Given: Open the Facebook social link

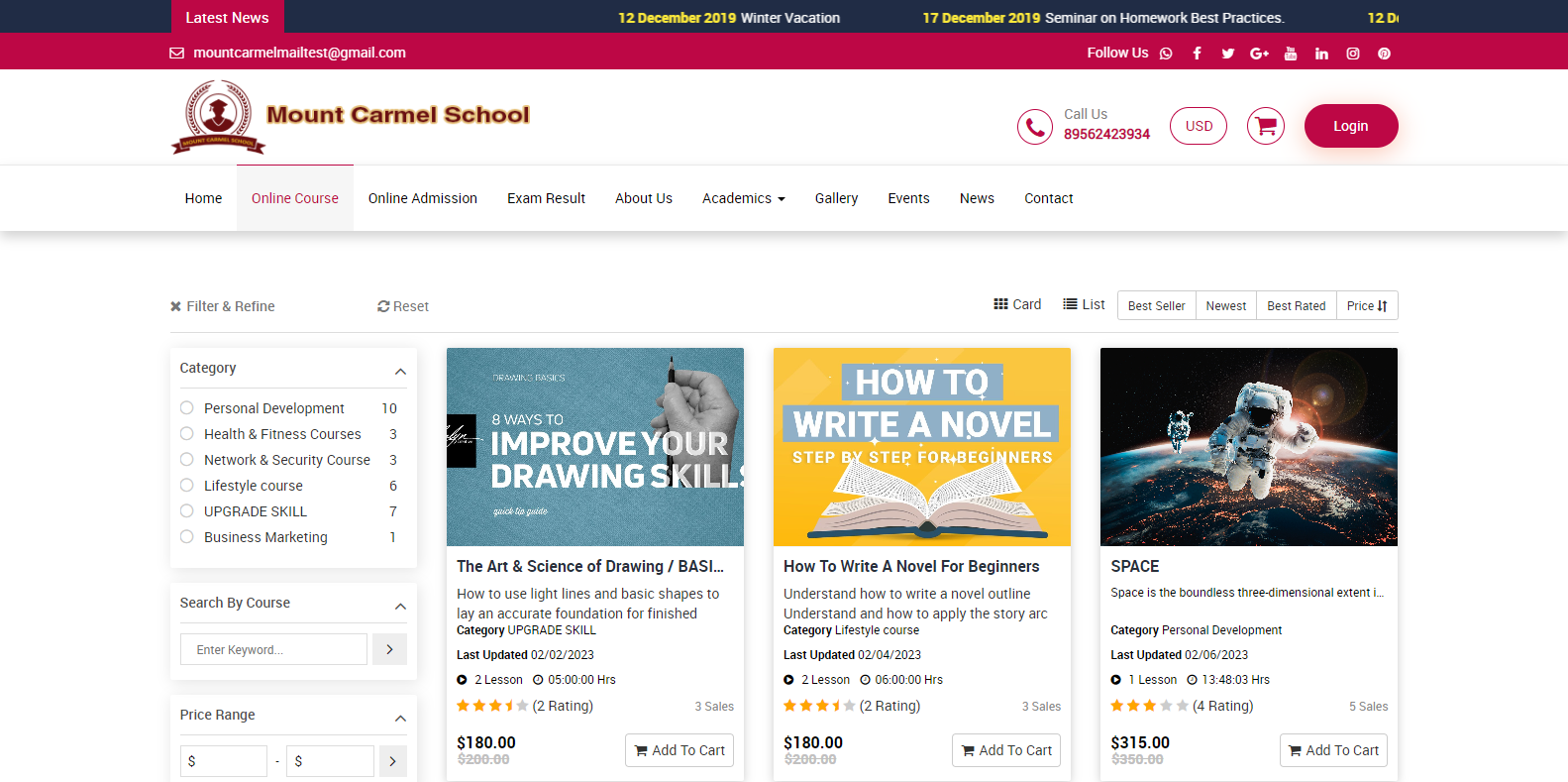Looking at the screenshot, I should (x=1197, y=54).
